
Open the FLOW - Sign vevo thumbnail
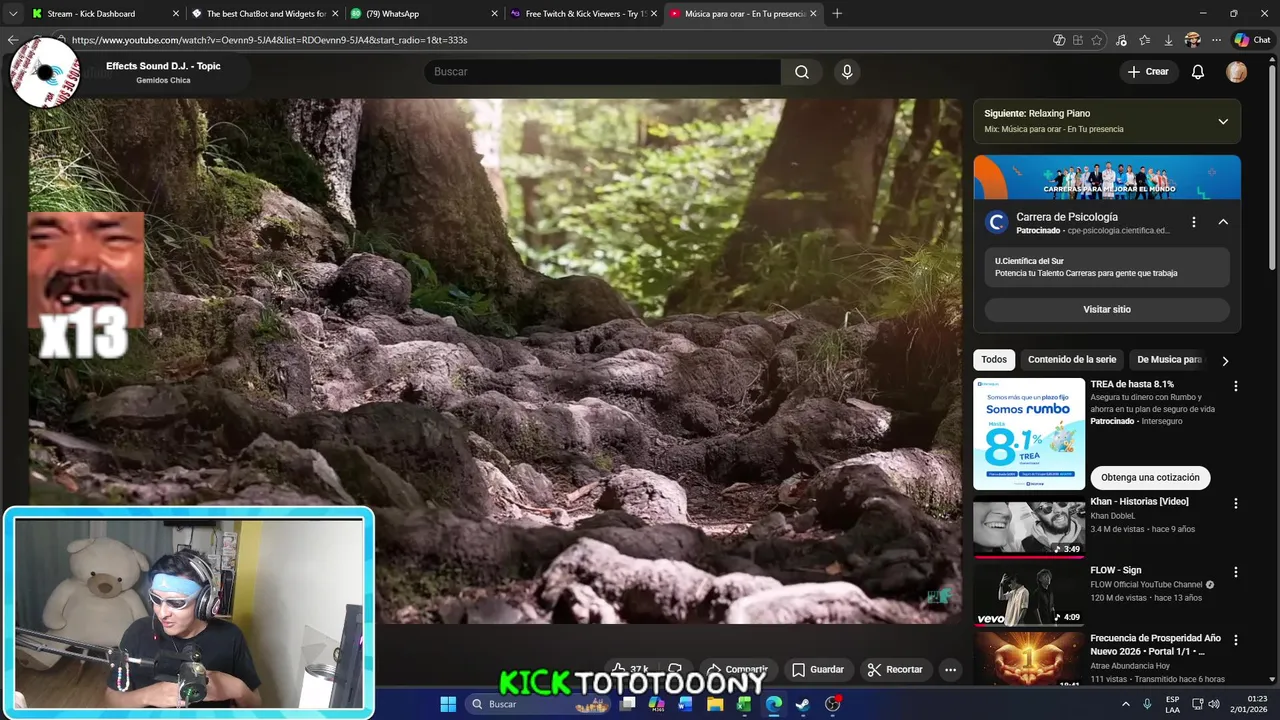[1029, 595]
